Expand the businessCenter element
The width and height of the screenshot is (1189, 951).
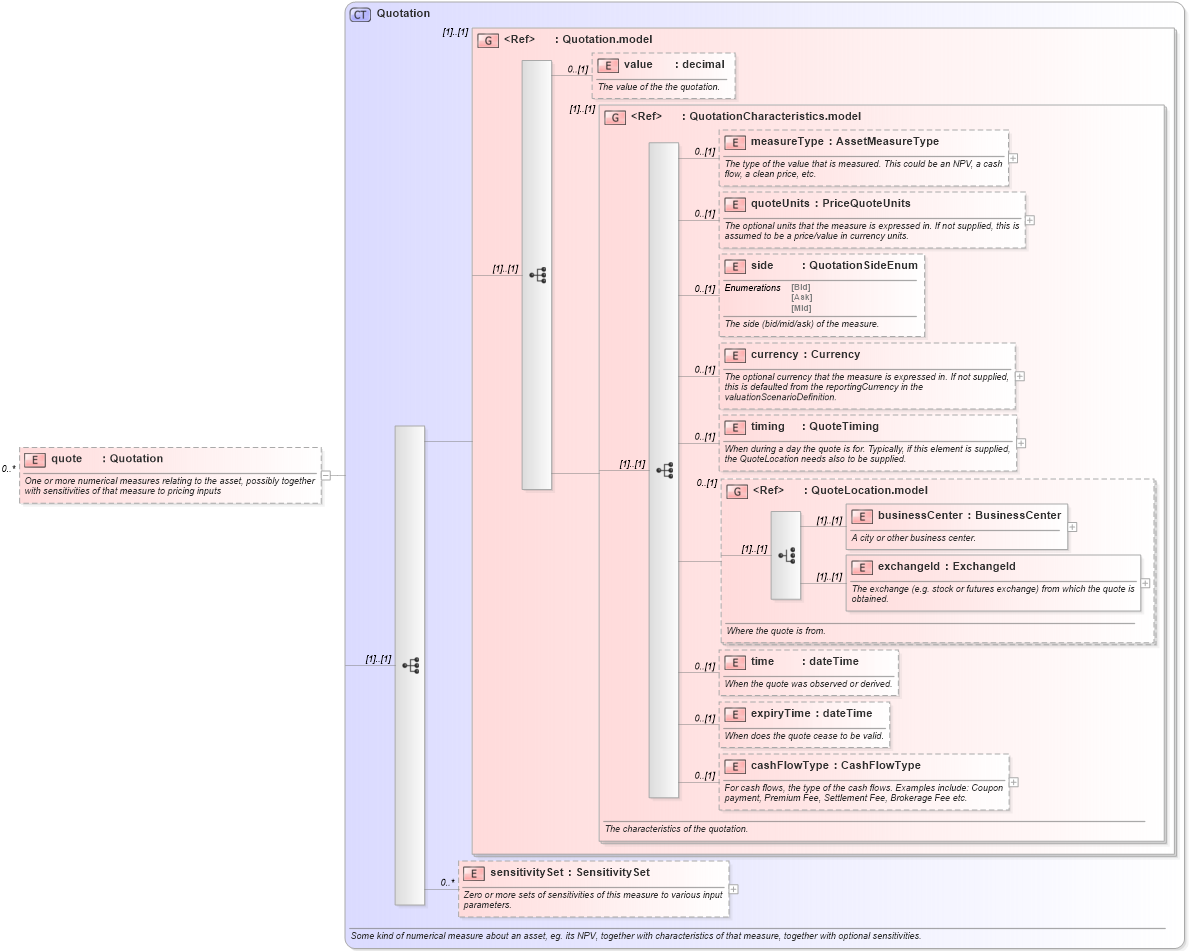[1072, 527]
